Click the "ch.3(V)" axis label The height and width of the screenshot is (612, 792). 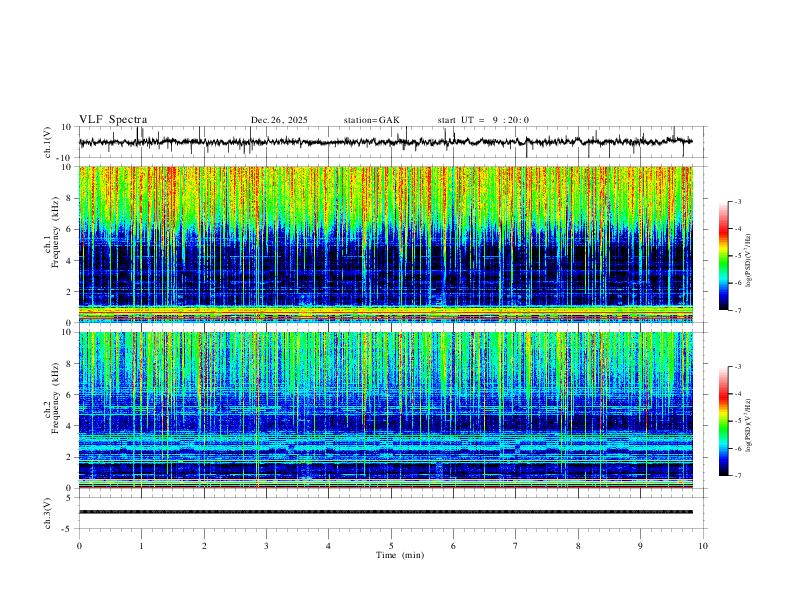point(48,513)
